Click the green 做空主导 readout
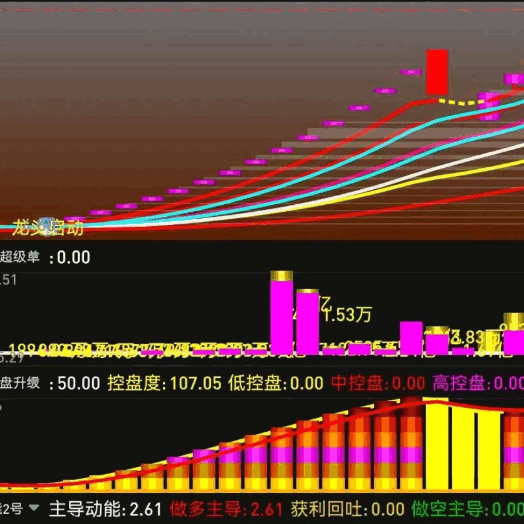The width and height of the screenshot is (524, 524). [x=467, y=509]
